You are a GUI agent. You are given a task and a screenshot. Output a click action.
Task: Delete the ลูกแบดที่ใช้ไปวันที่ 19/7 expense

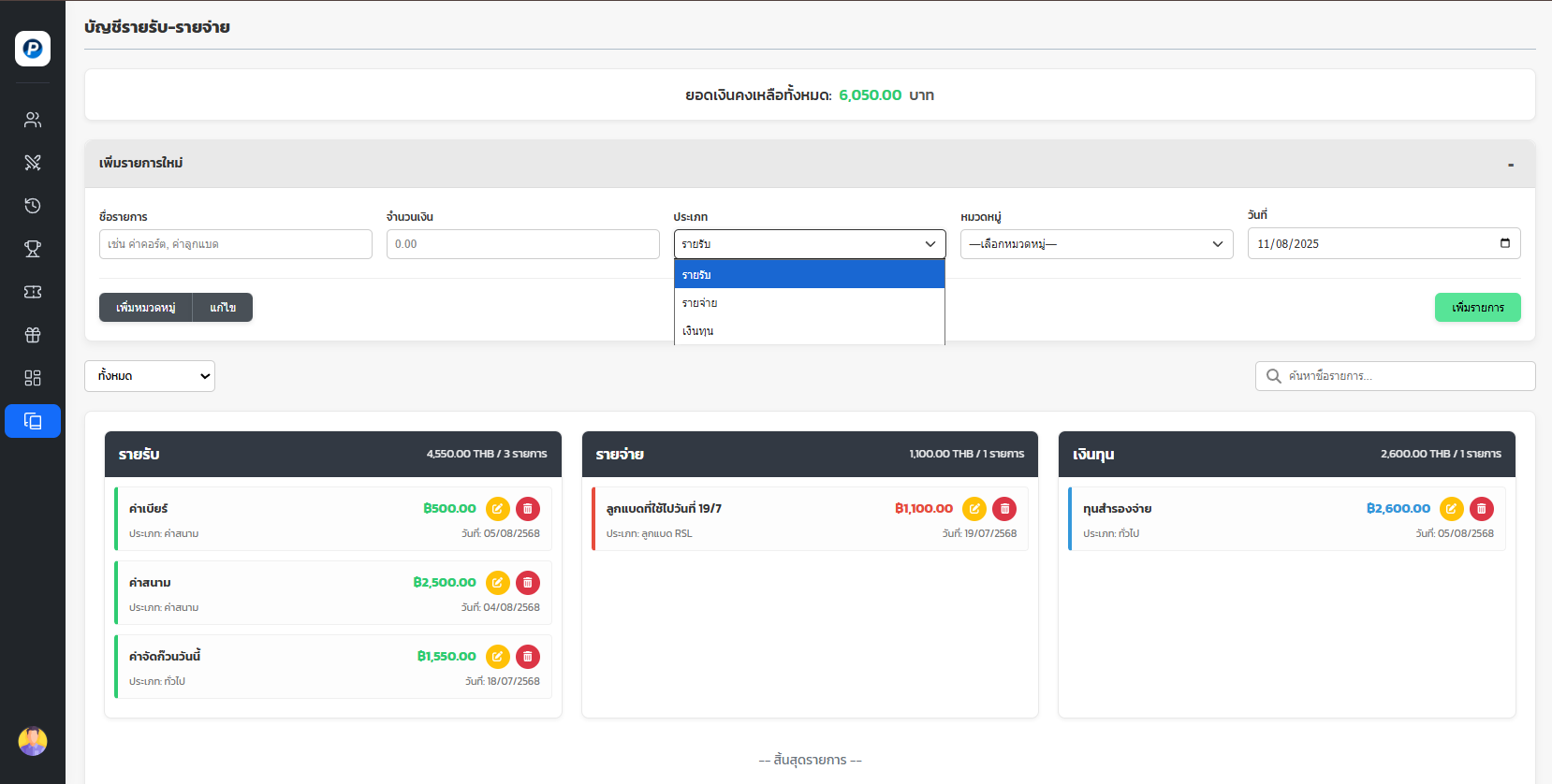1004,509
